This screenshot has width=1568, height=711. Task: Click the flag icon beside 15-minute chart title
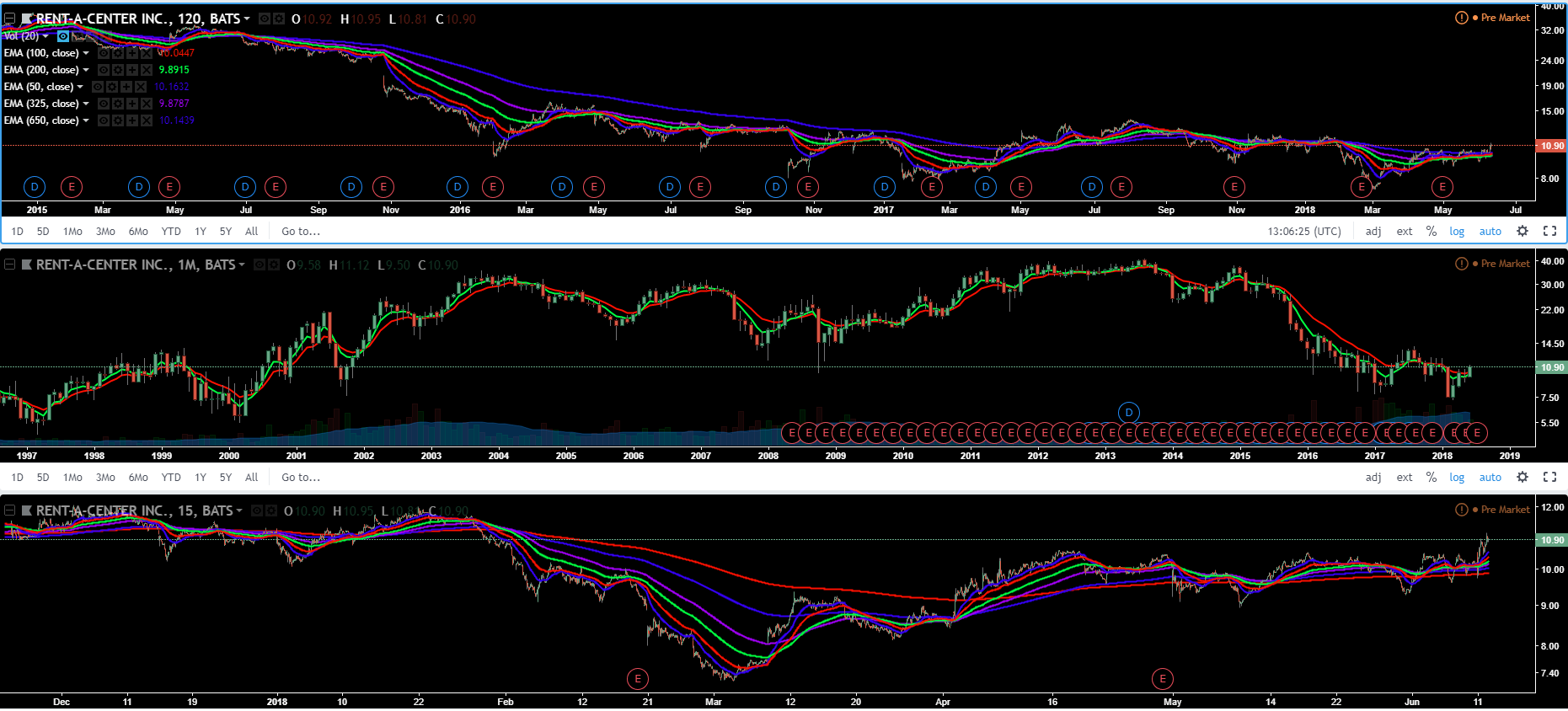pyautogui.click(x=27, y=511)
